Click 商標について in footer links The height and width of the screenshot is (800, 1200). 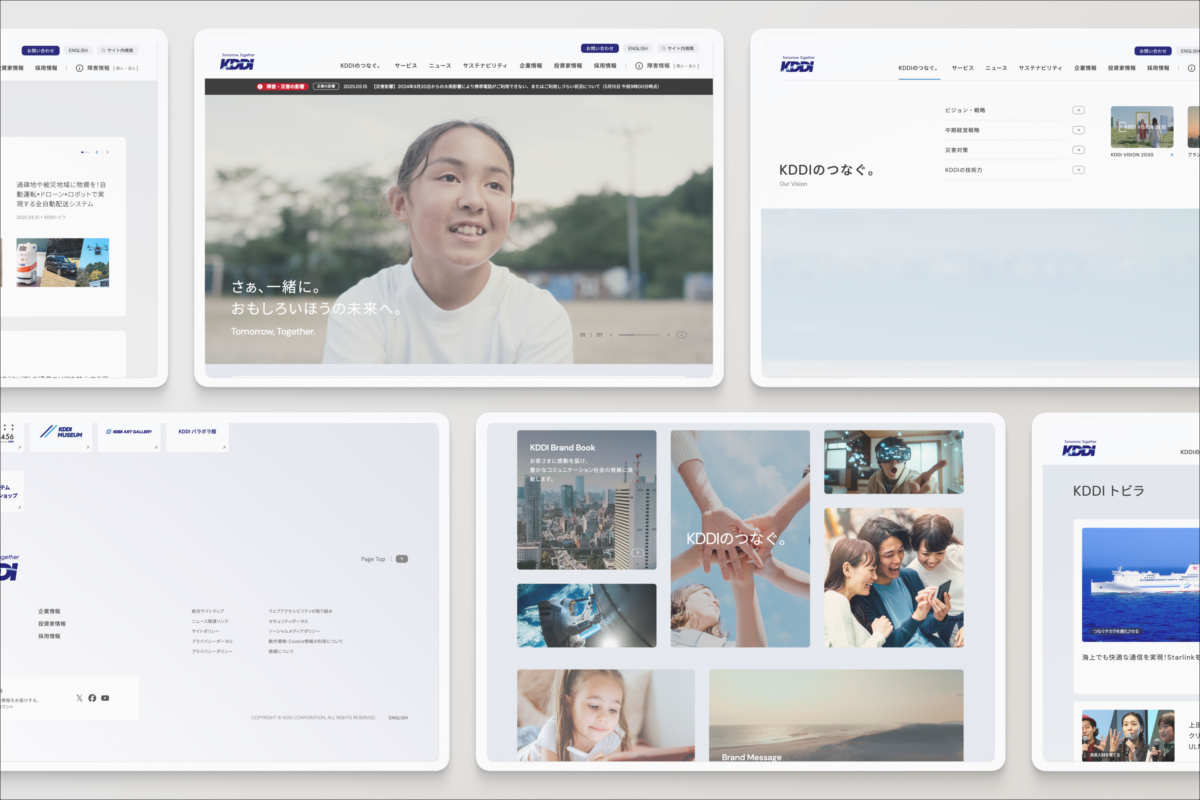281,651
